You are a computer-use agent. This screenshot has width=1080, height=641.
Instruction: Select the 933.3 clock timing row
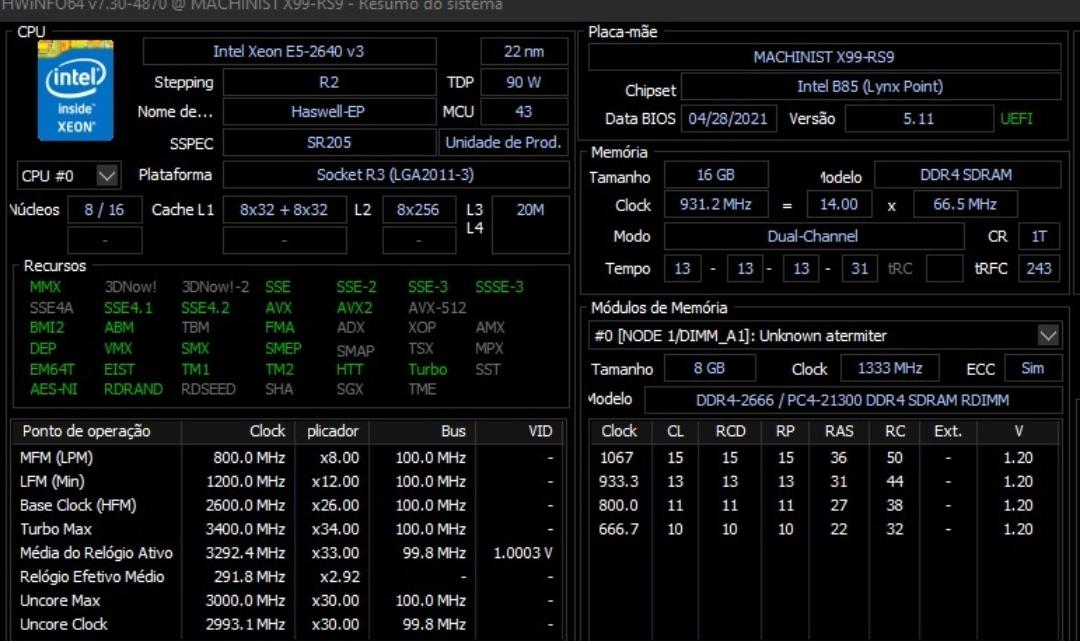pos(825,482)
